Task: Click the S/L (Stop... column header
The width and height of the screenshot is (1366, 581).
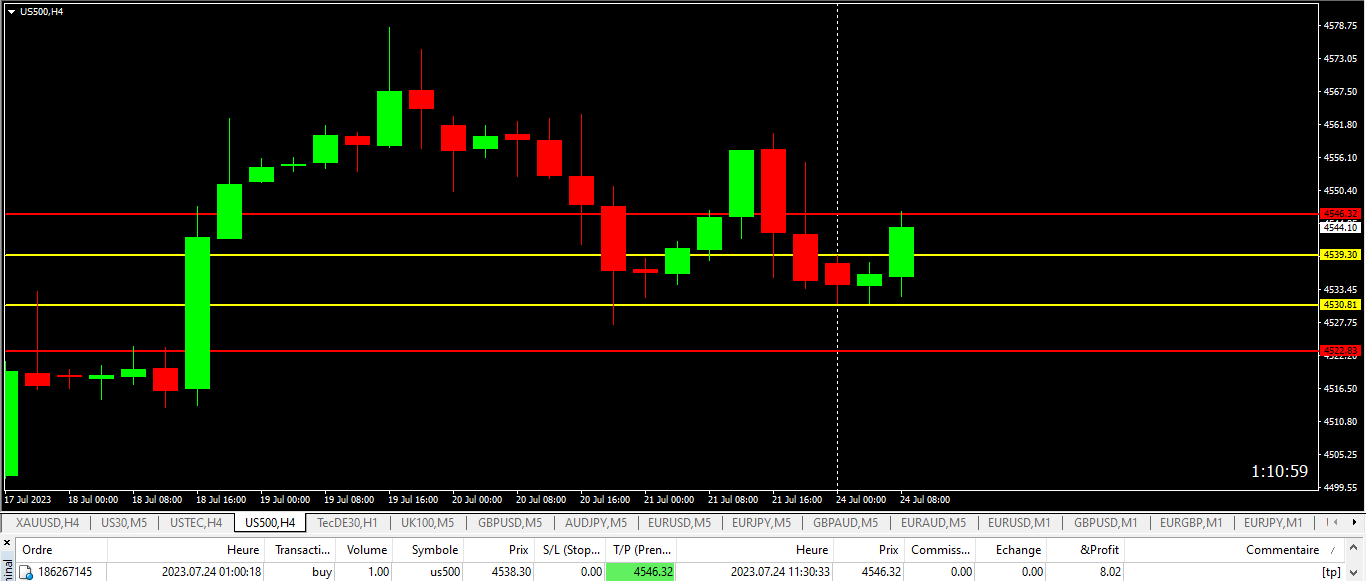Action: 570,549
